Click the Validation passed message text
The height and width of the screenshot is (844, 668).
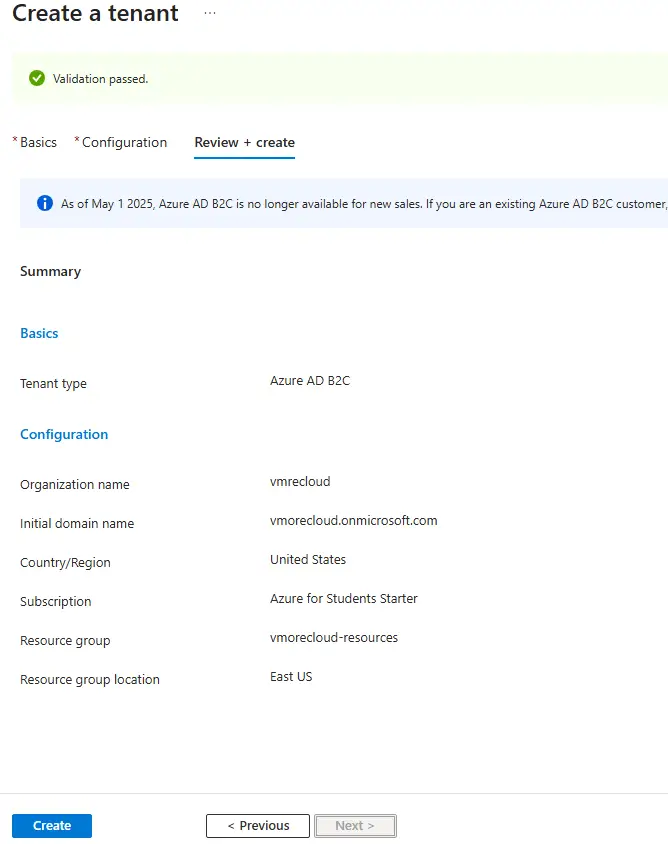[100, 79]
